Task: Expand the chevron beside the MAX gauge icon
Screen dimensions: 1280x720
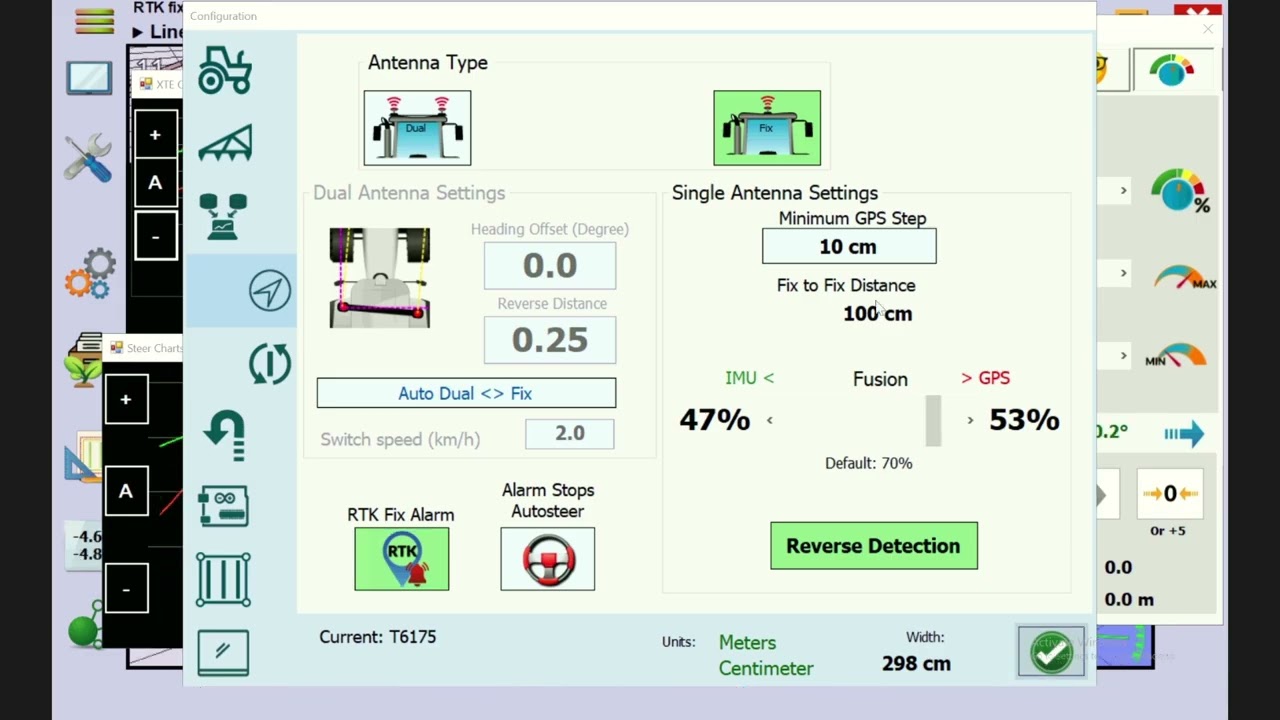Action: tap(1123, 273)
